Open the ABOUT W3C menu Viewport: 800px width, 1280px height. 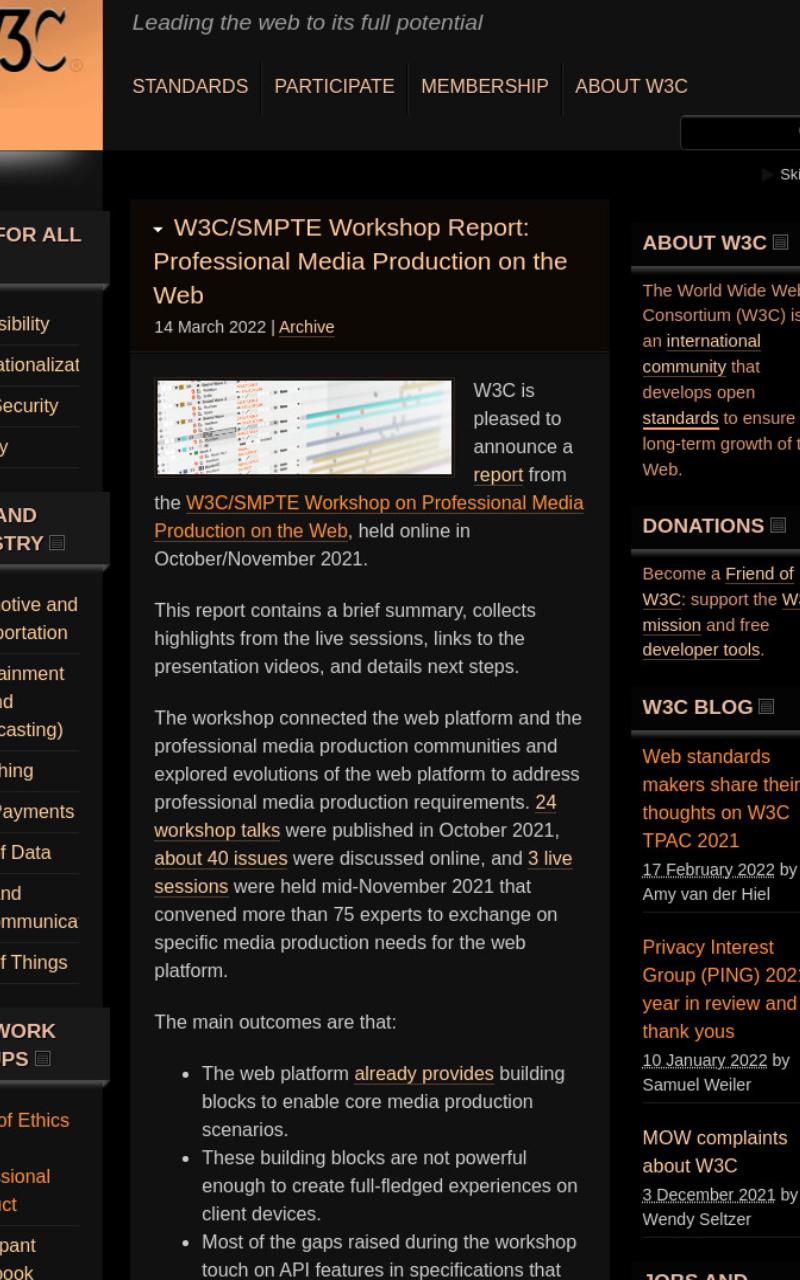click(631, 86)
